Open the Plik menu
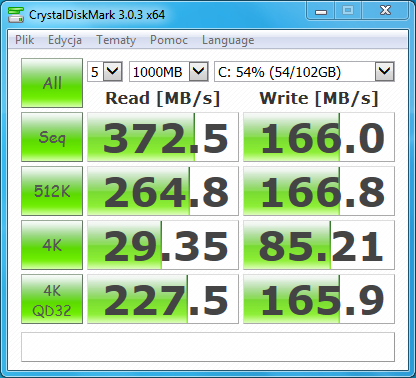416x378 pixels. tap(25, 40)
